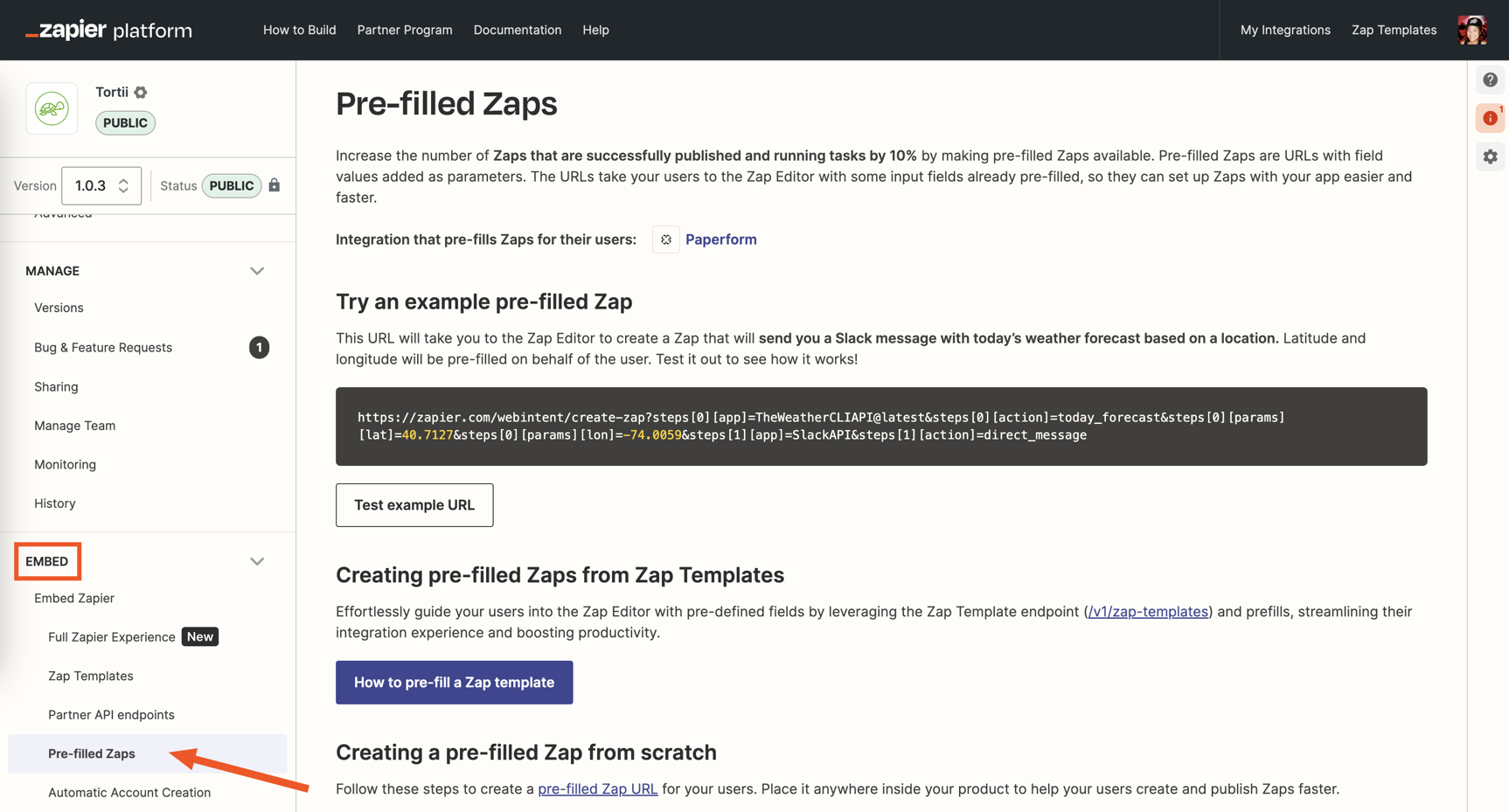The height and width of the screenshot is (812, 1509).
Task: Collapse the EMBED section chevron
Action: point(257,561)
